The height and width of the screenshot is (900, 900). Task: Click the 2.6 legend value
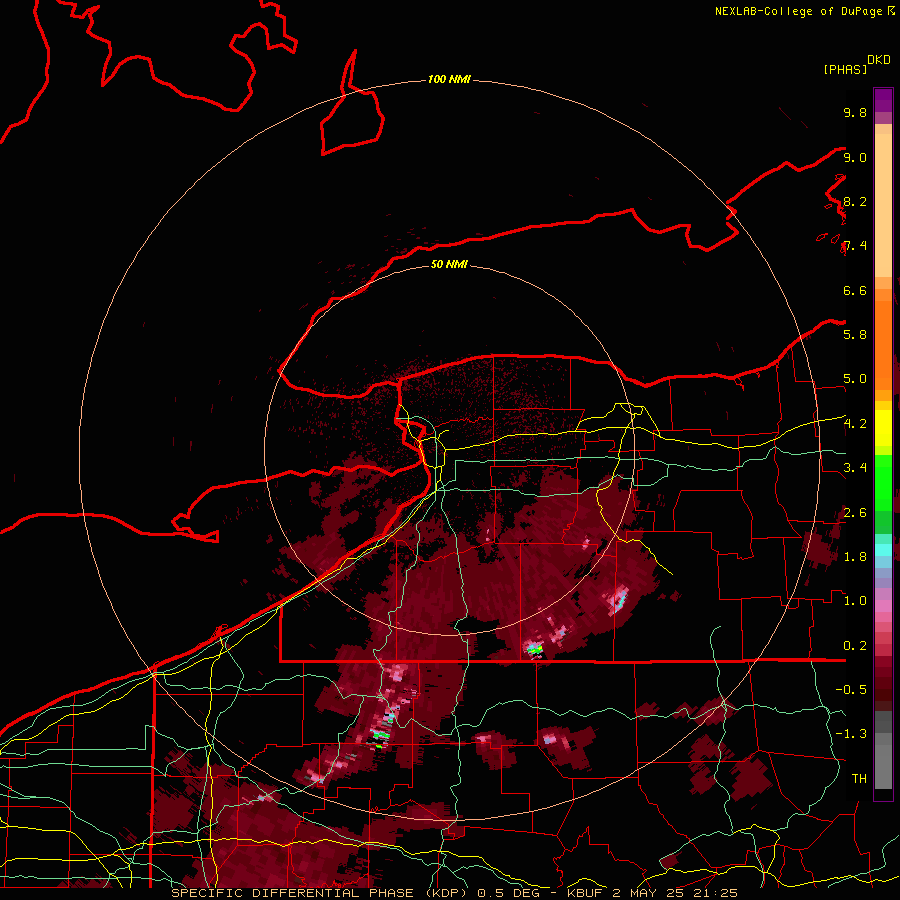coord(855,513)
